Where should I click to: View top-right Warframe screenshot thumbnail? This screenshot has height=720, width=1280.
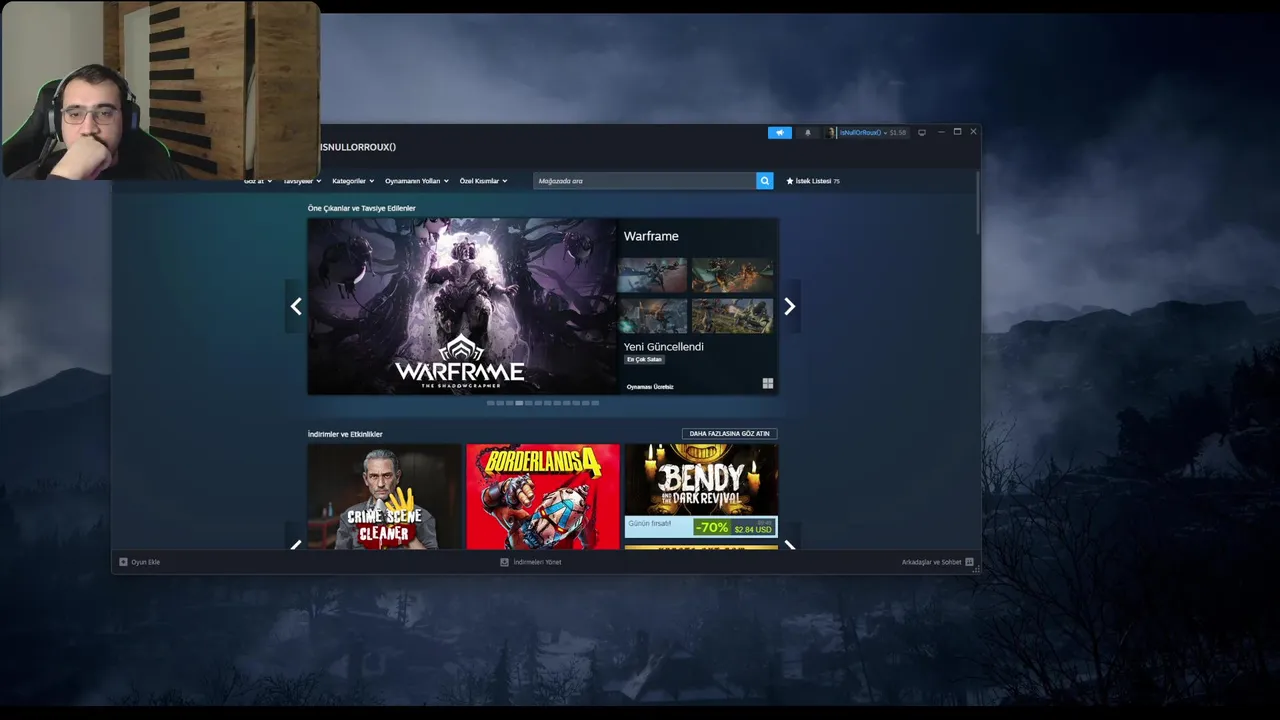pos(732,275)
